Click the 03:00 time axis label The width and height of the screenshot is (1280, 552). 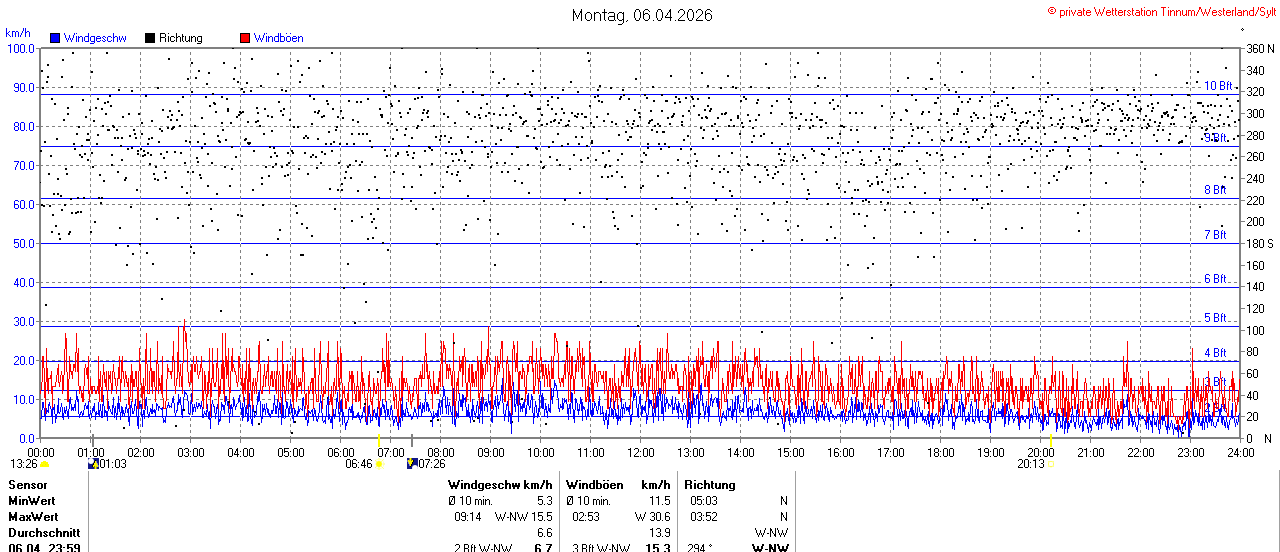coord(190,453)
